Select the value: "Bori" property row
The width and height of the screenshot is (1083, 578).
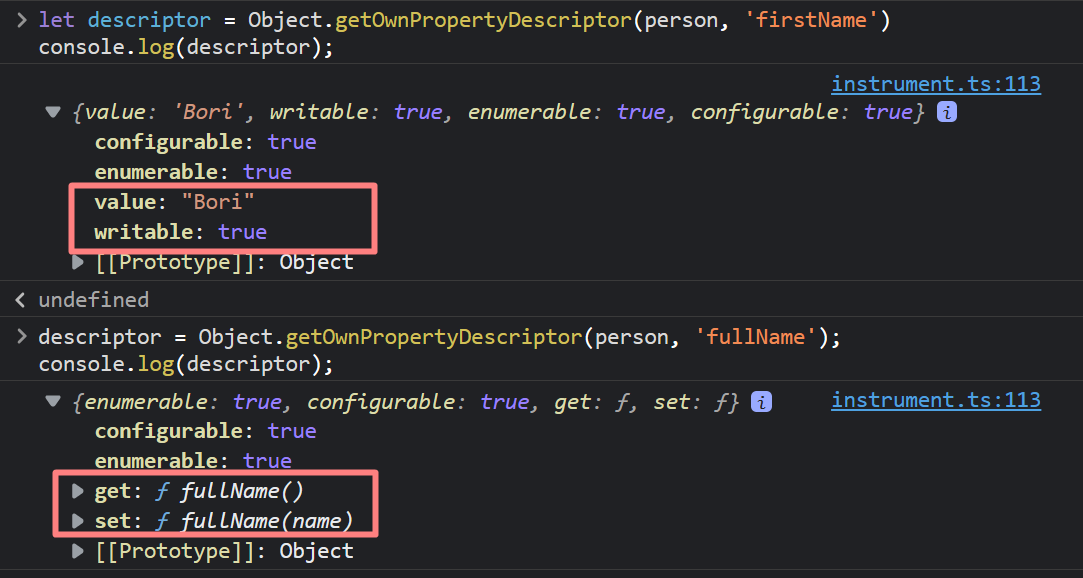(x=175, y=202)
